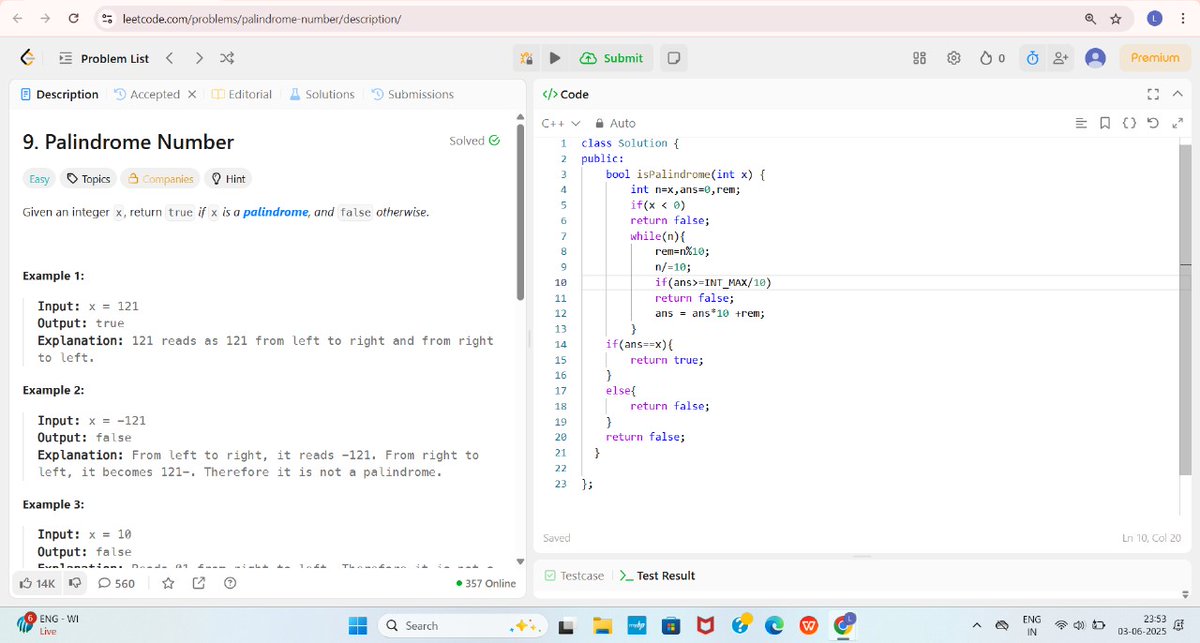Click the debugger icon beside Run
Viewport: 1200px width, 643px height.
tap(527, 58)
